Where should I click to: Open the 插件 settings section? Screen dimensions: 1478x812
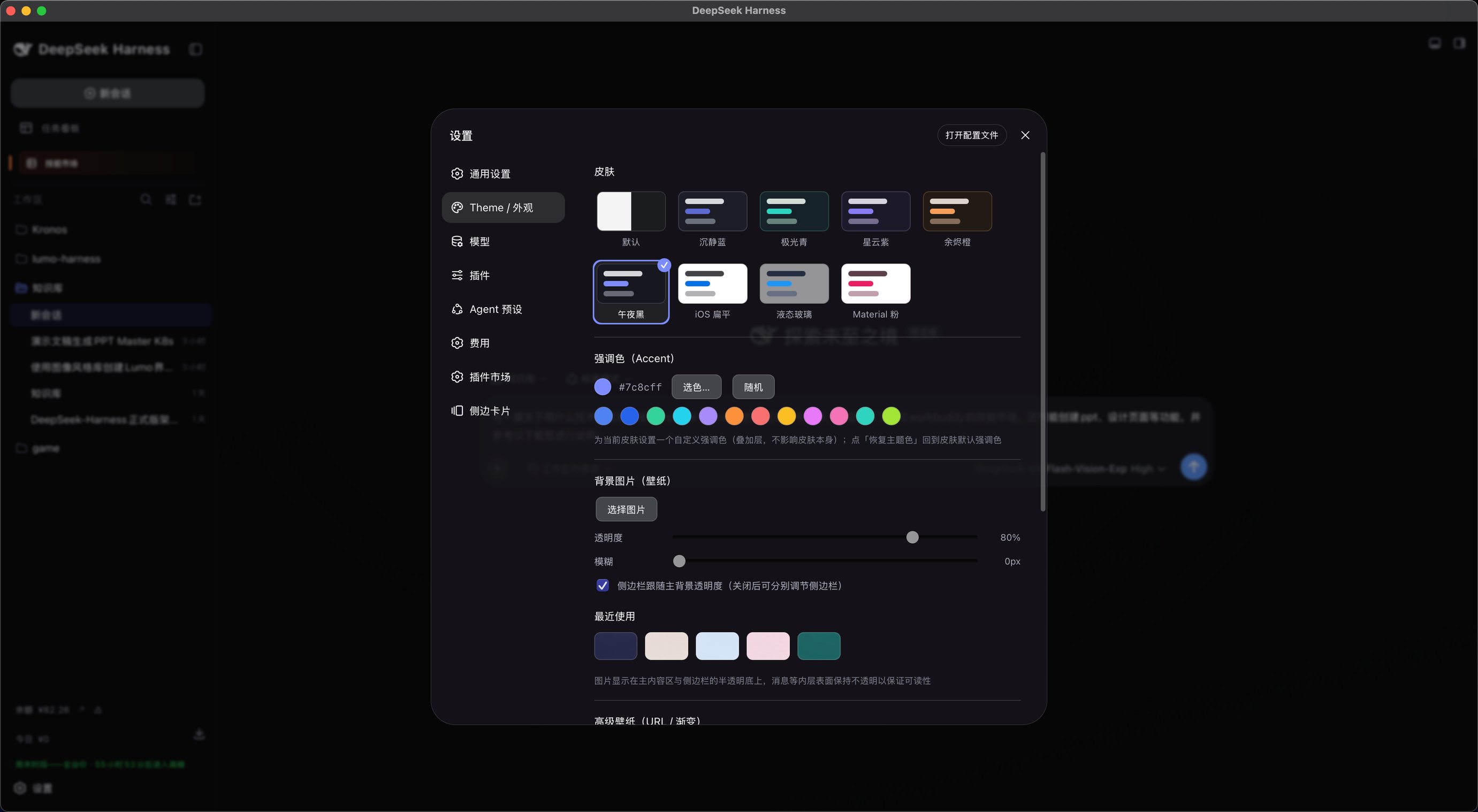point(503,275)
